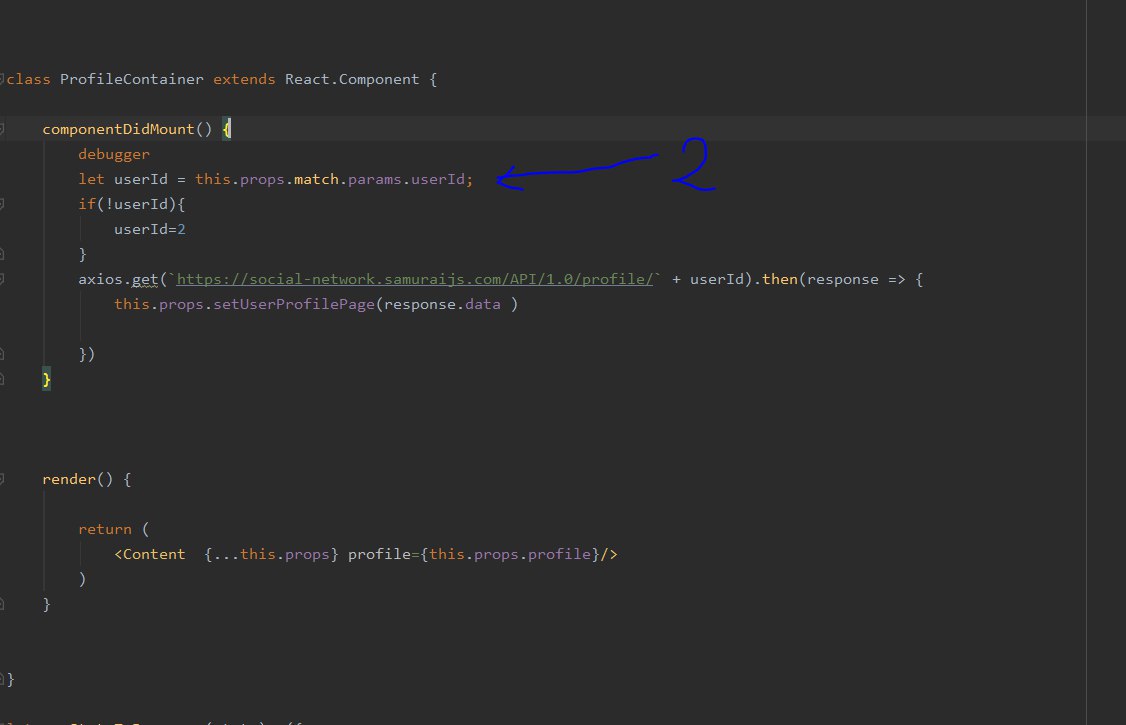Click the 'response =>' arrow function parameter

[x=856, y=279]
